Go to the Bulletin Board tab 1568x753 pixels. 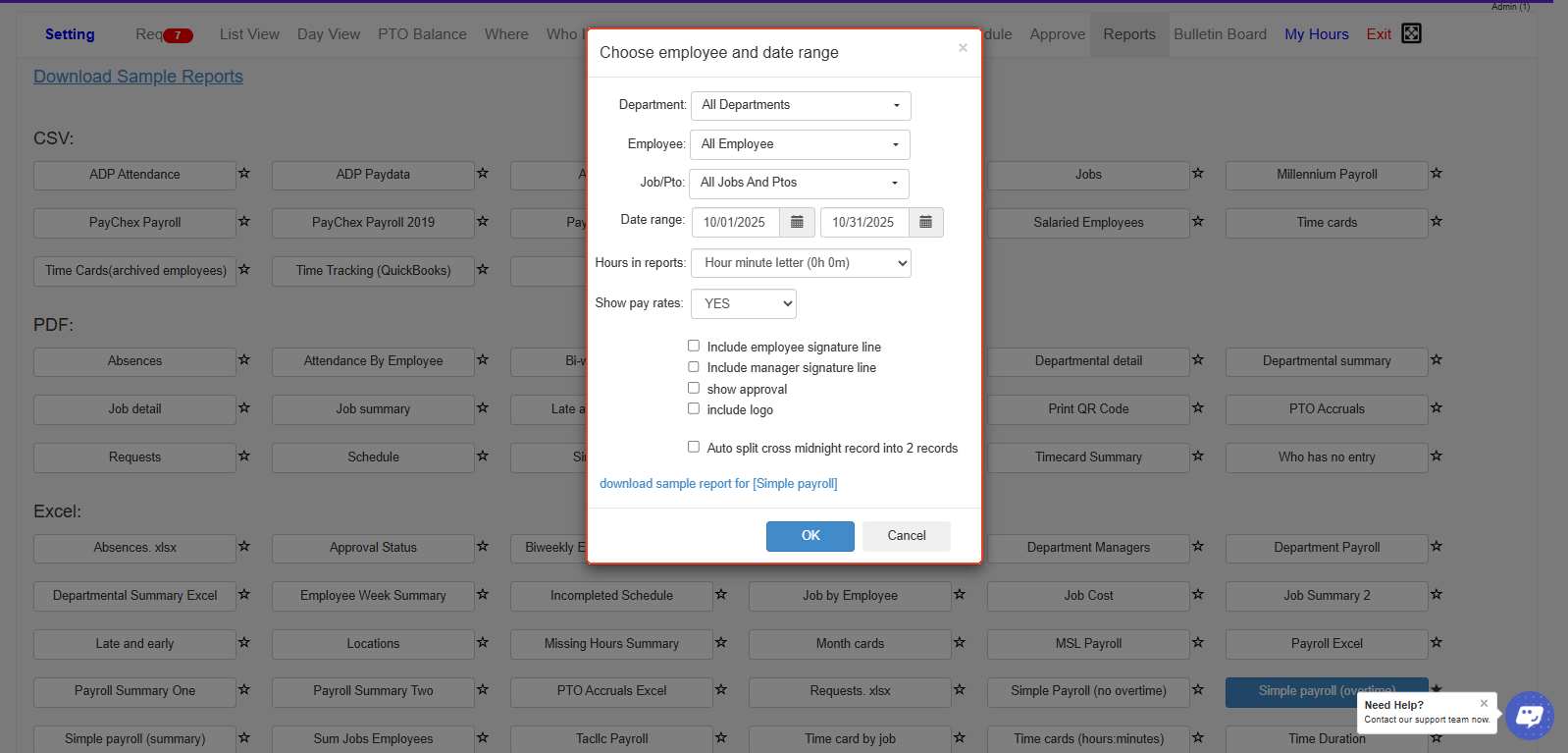point(1220,34)
